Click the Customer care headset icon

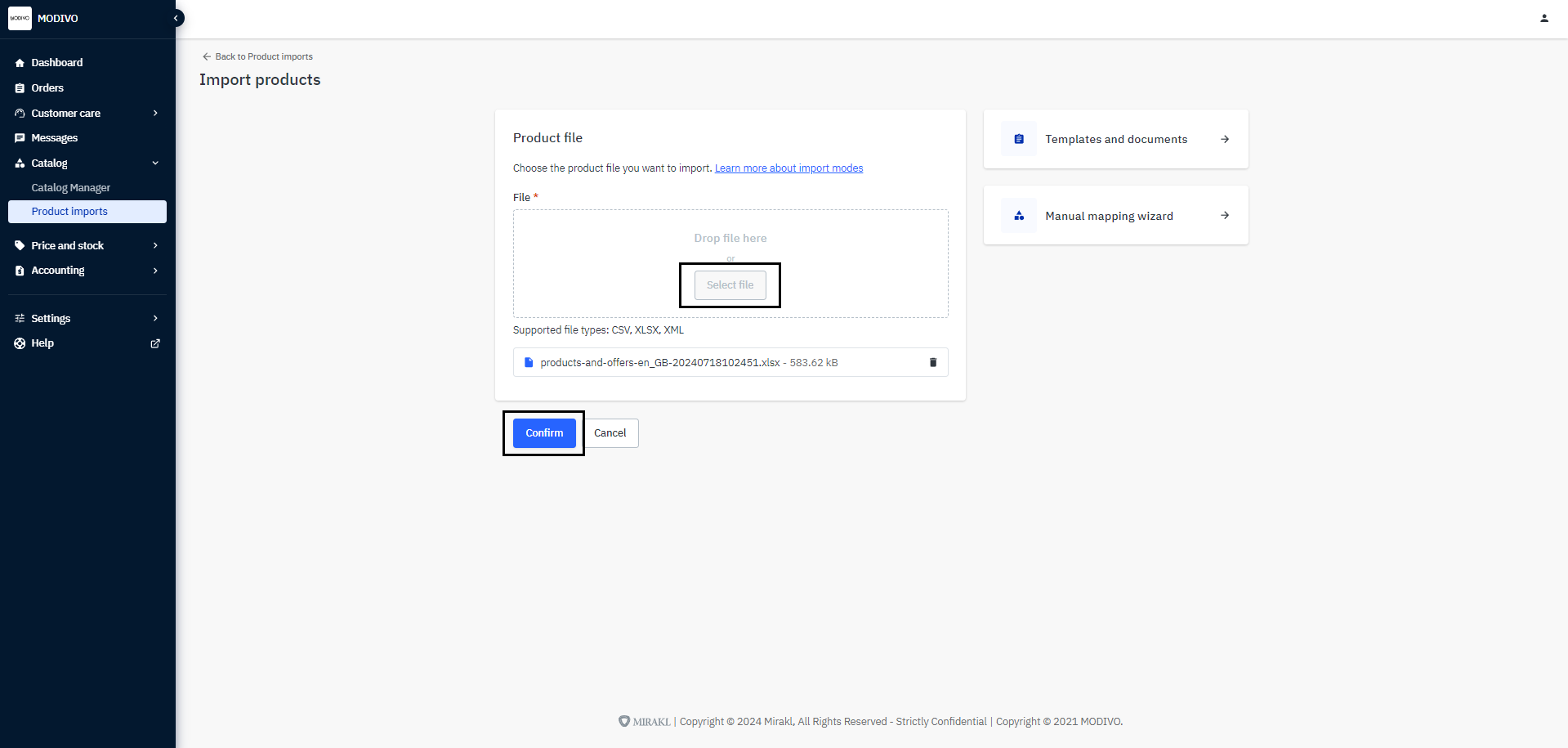point(20,114)
